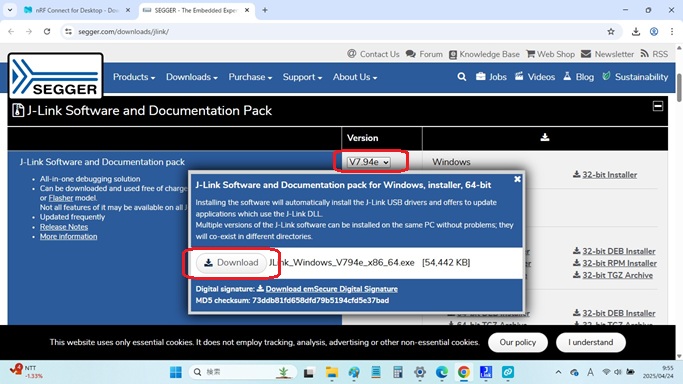Open the Forum link
The image size is (683, 384).
point(424,54)
